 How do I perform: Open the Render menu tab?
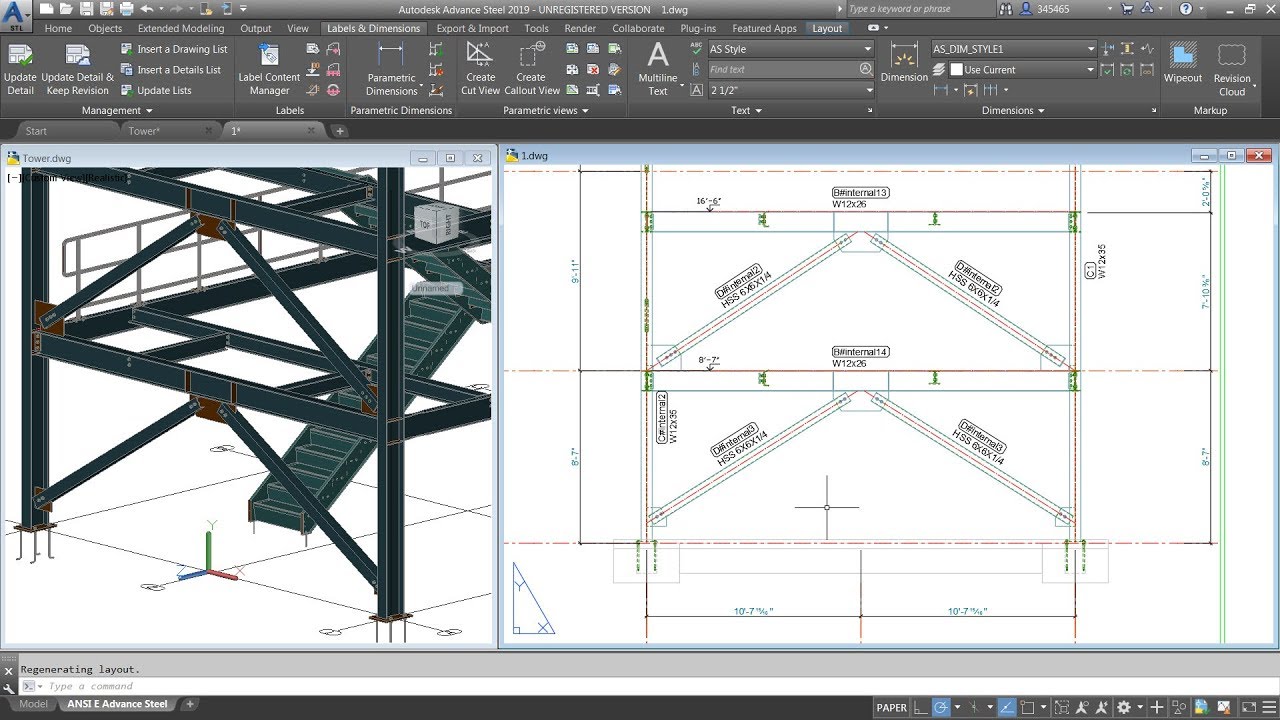(578, 28)
